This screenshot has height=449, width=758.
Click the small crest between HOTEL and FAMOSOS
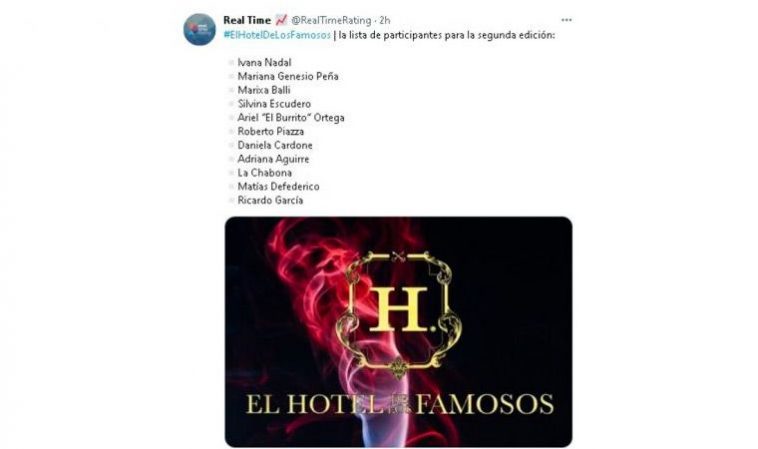click(x=399, y=403)
